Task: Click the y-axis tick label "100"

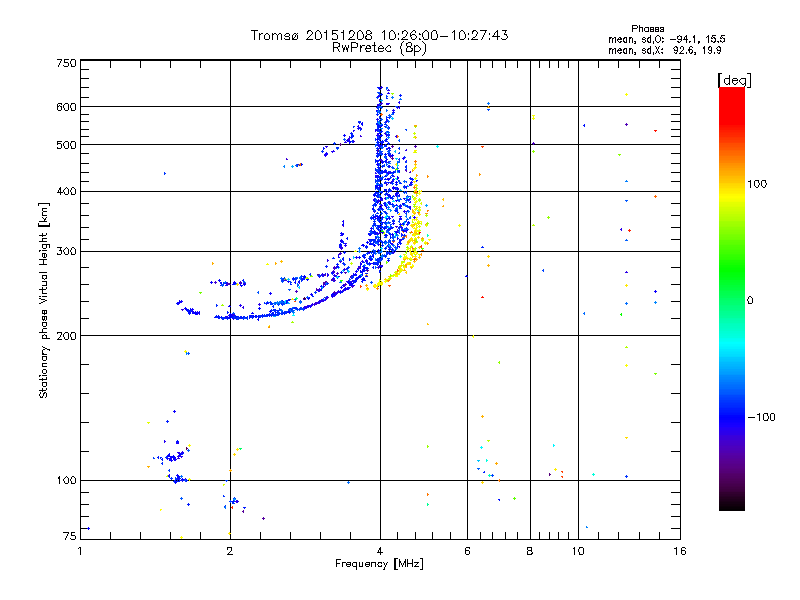Action: [x=66, y=480]
